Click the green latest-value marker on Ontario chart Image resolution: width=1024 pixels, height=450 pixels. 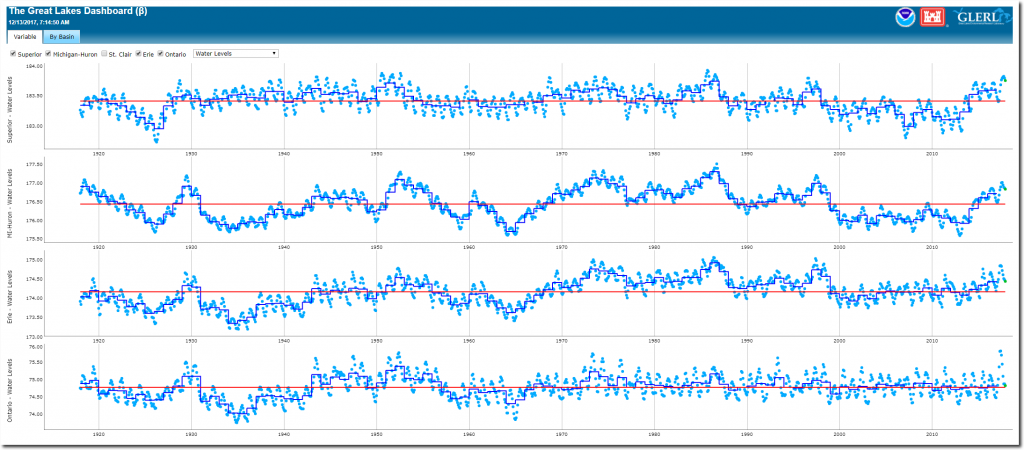pos(1005,385)
